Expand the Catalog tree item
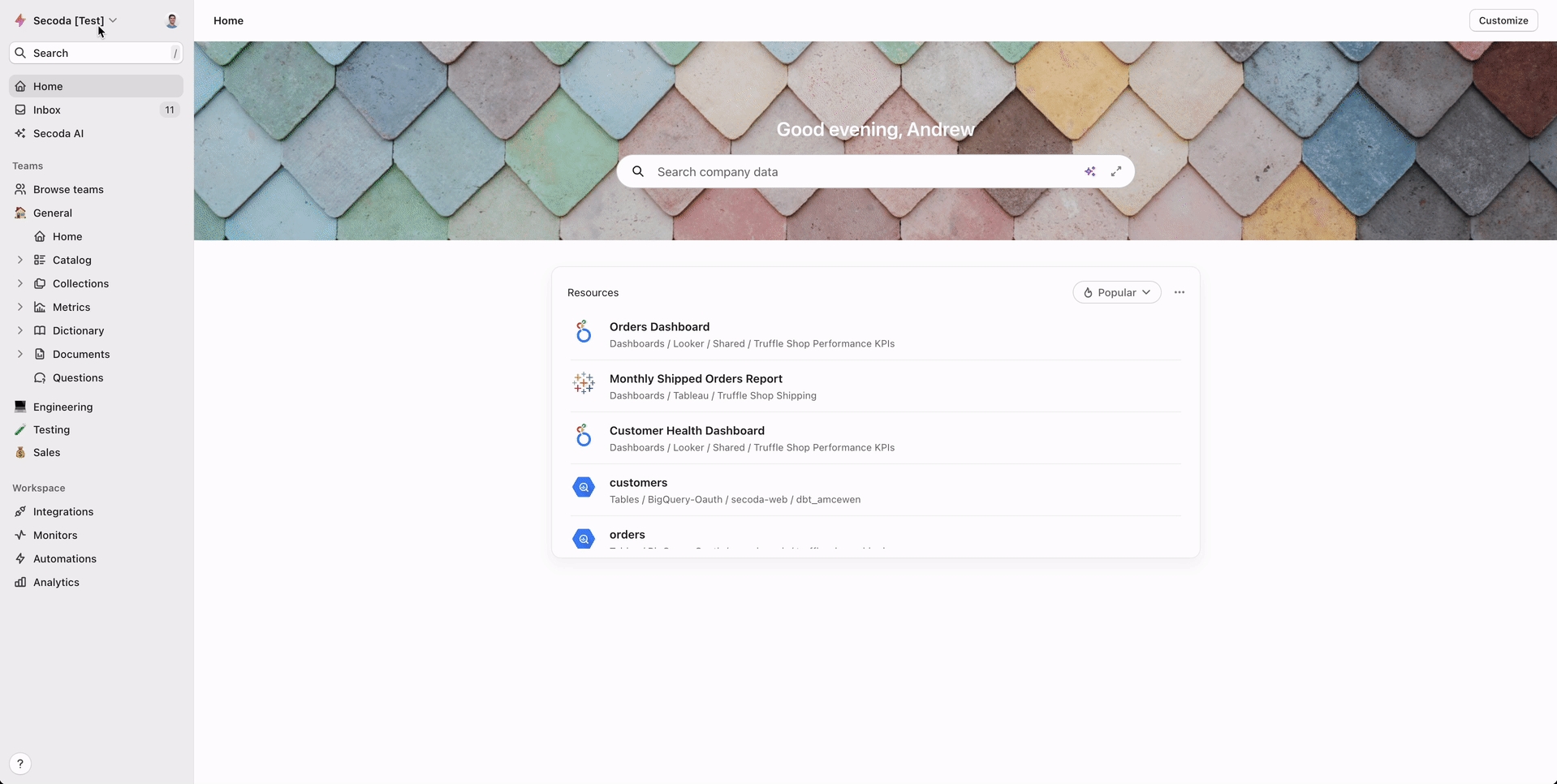The image size is (1557, 784). point(20,260)
